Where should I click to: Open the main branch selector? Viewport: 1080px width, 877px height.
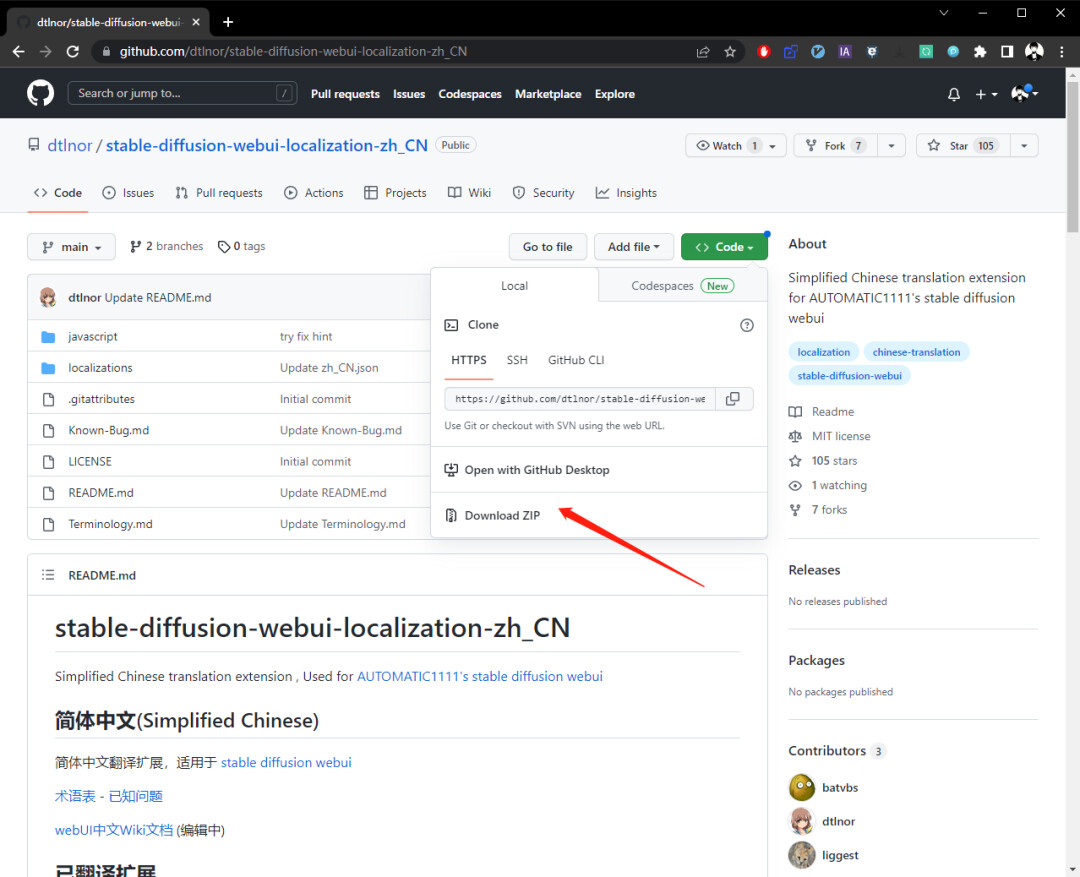[x=72, y=247]
